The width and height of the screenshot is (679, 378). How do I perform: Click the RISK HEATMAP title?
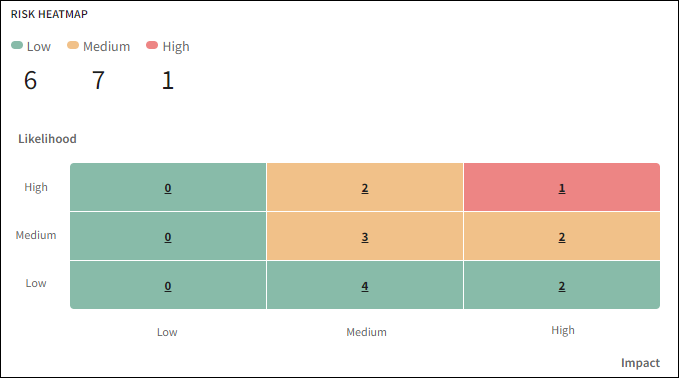click(x=49, y=14)
